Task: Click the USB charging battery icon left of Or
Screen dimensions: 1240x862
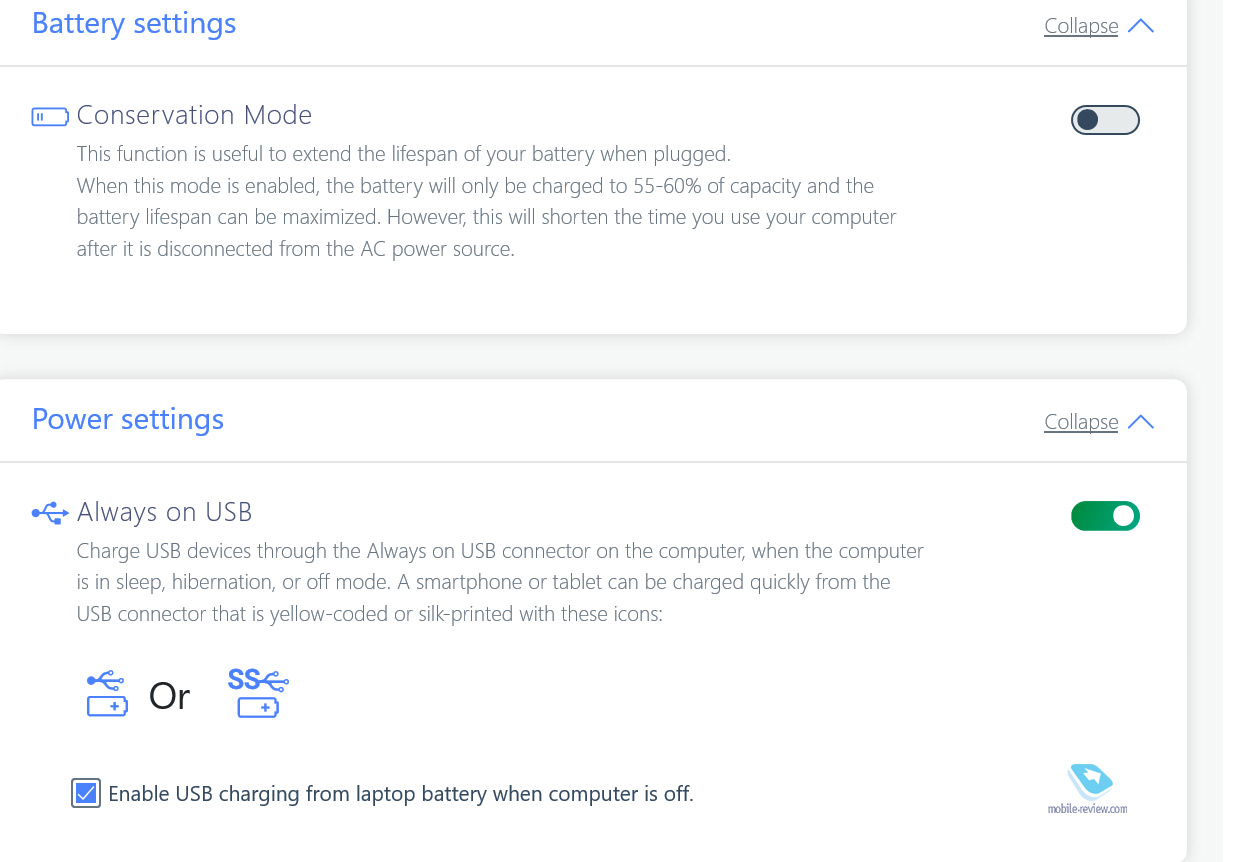Action: coord(107,694)
